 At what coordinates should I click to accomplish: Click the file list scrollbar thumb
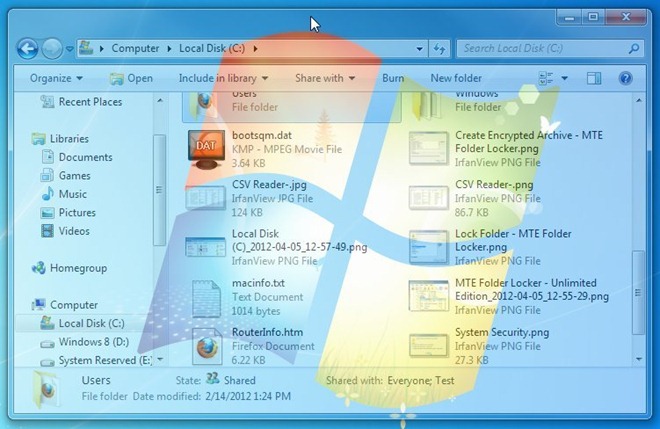639,293
